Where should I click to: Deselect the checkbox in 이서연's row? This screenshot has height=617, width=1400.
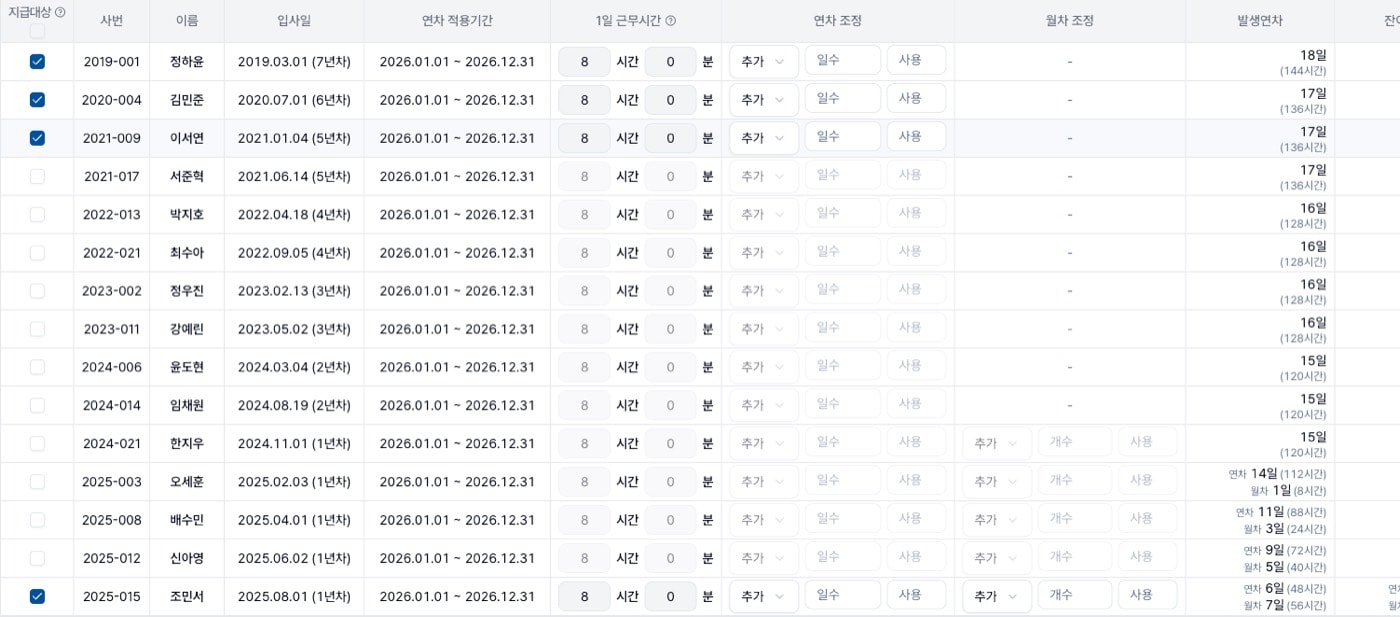[x=37, y=138]
